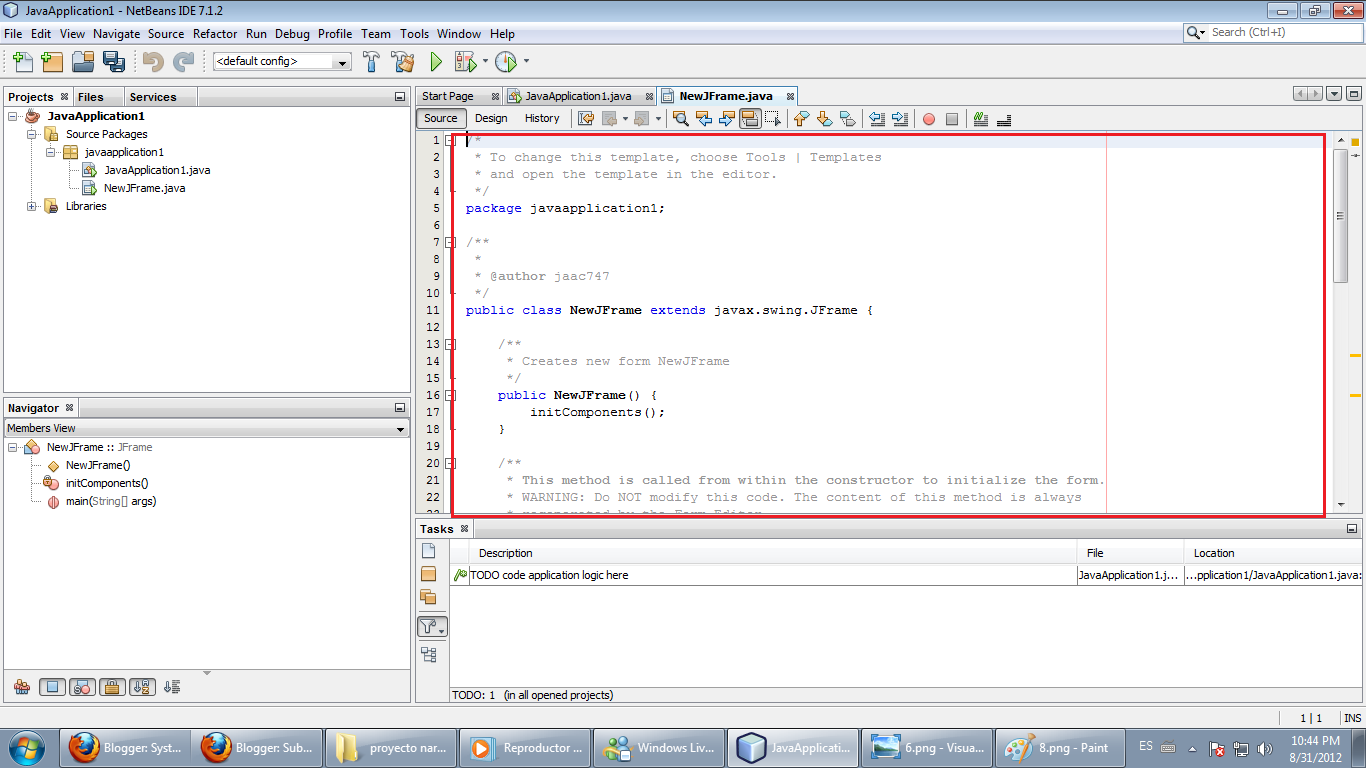Screen dimensions: 1366x768
Task: Start macro recording in the editor toolbar
Action: pyautogui.click(x=929, y=118)
